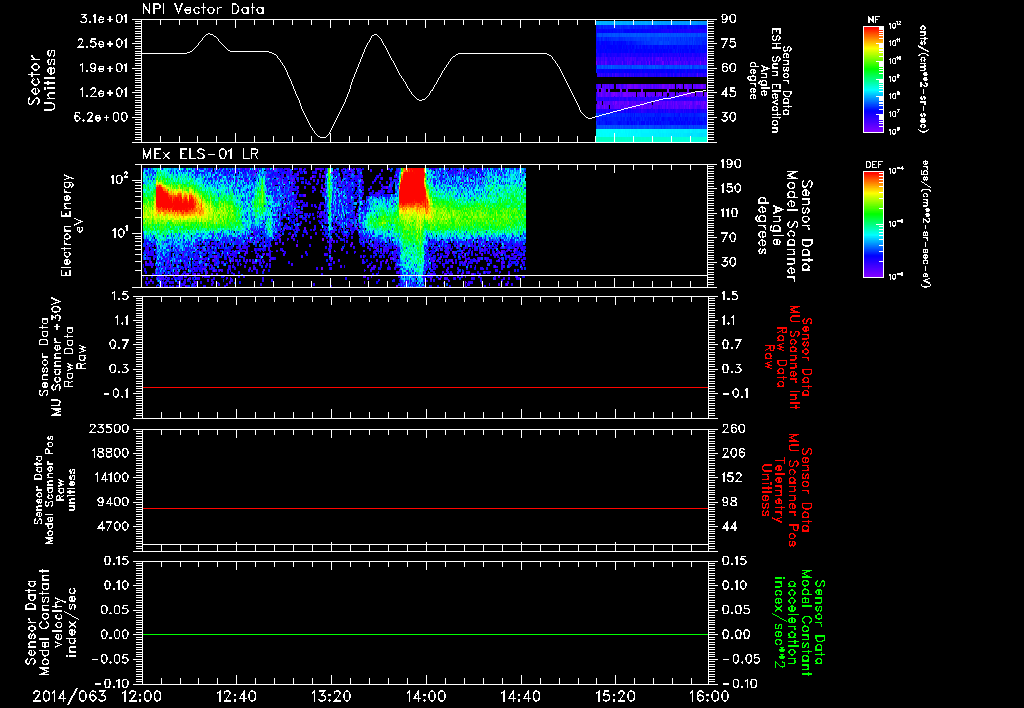Click the 45 degree elevation tick label
The height and width of the screenshot is (708, 1024).
click(x=729, y=93)
